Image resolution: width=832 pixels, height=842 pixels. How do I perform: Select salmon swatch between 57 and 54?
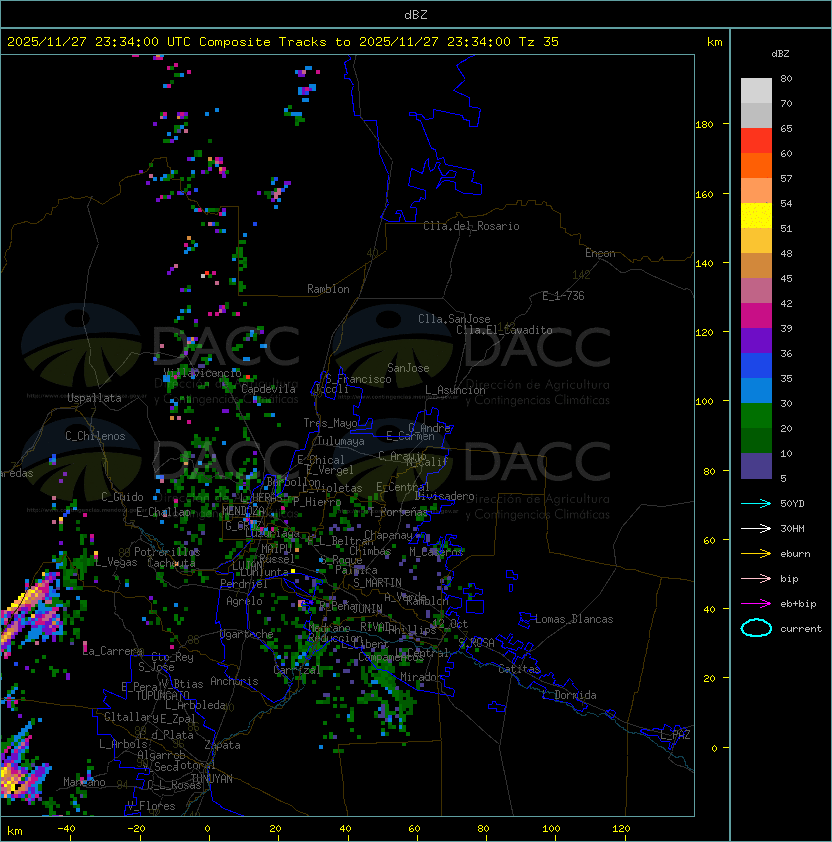756,191
